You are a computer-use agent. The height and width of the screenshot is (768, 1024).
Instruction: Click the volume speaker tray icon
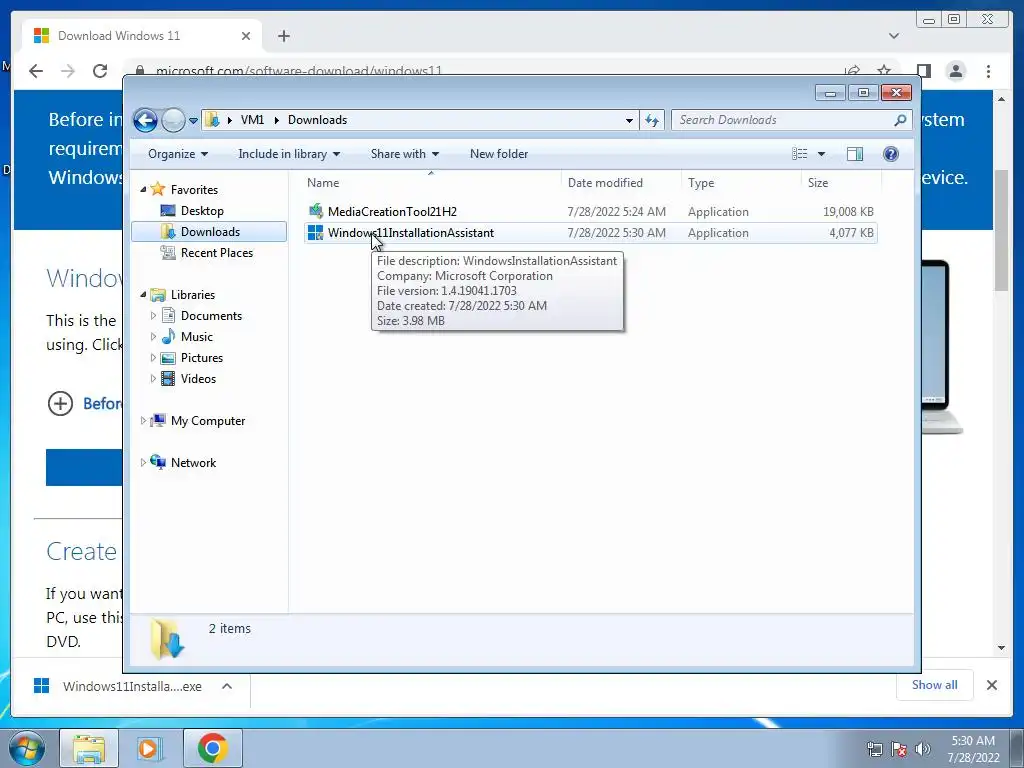(922, 749)
